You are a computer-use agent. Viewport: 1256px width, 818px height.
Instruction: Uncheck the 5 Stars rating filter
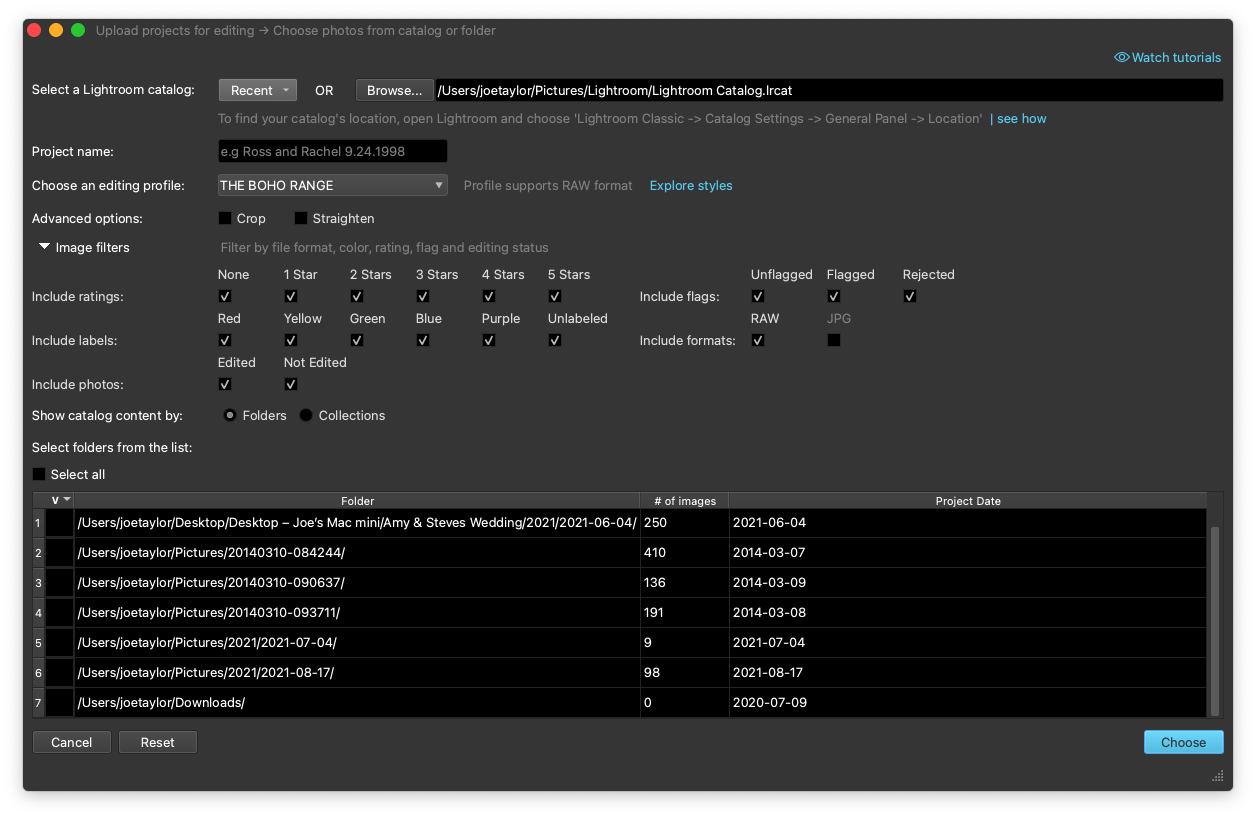[554, 296]
